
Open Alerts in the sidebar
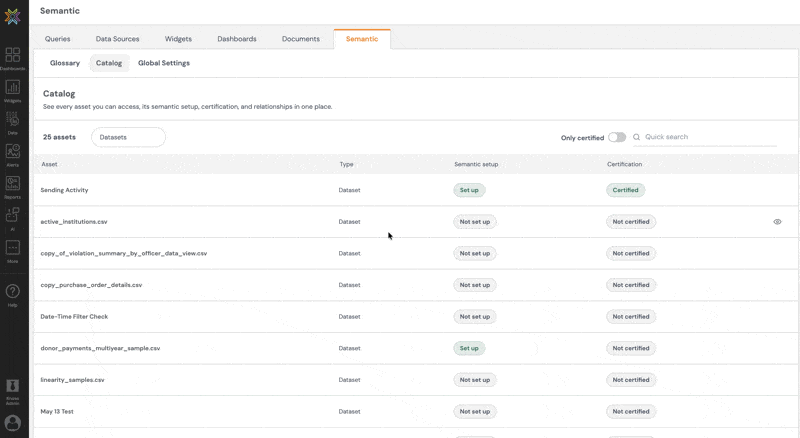13,155
